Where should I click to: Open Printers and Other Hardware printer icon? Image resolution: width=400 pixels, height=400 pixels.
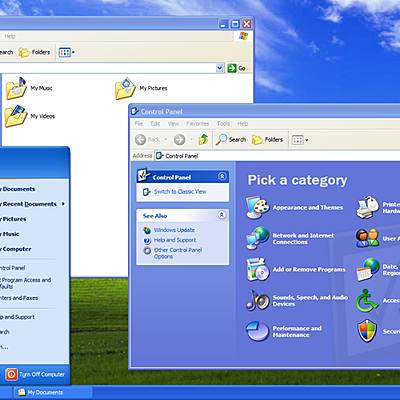coord(368,207)
